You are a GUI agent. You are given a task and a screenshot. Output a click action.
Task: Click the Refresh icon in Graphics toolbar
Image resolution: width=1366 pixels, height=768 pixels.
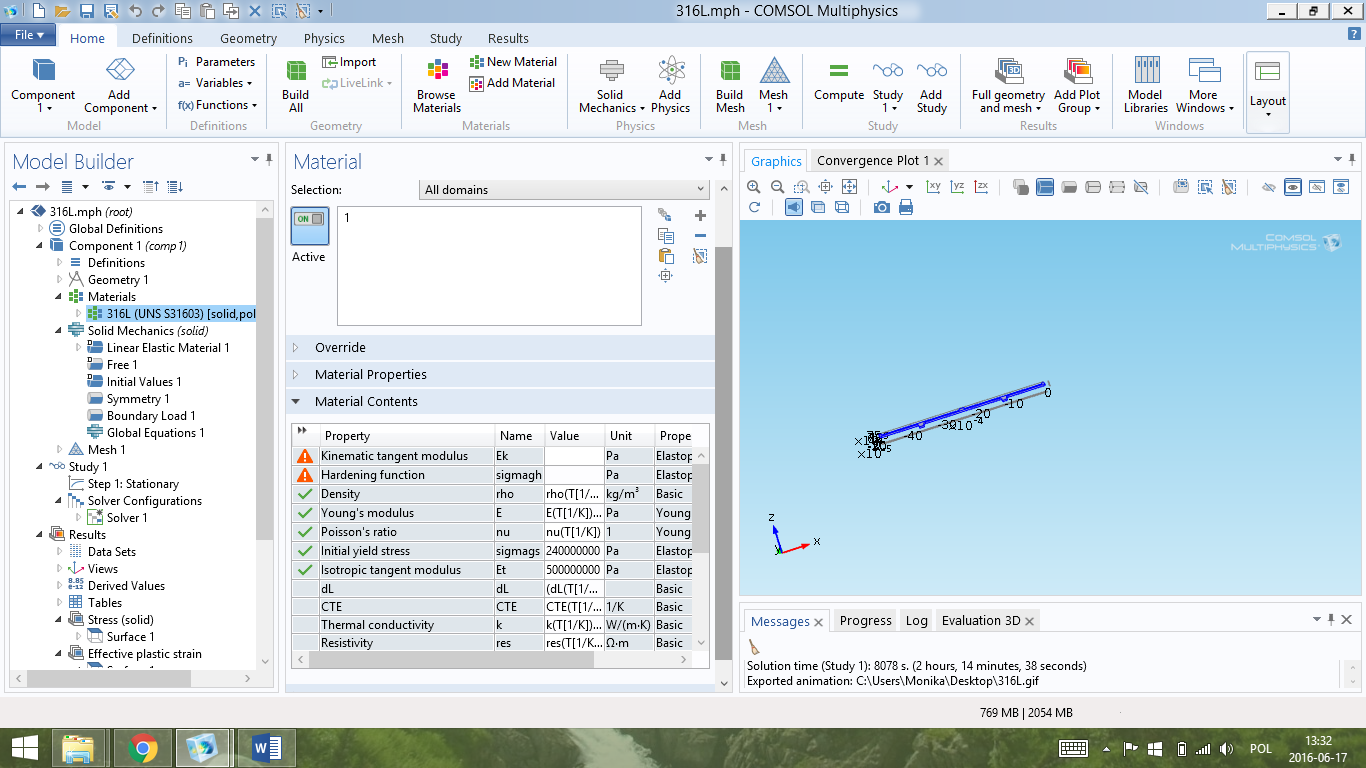(754, 207)
